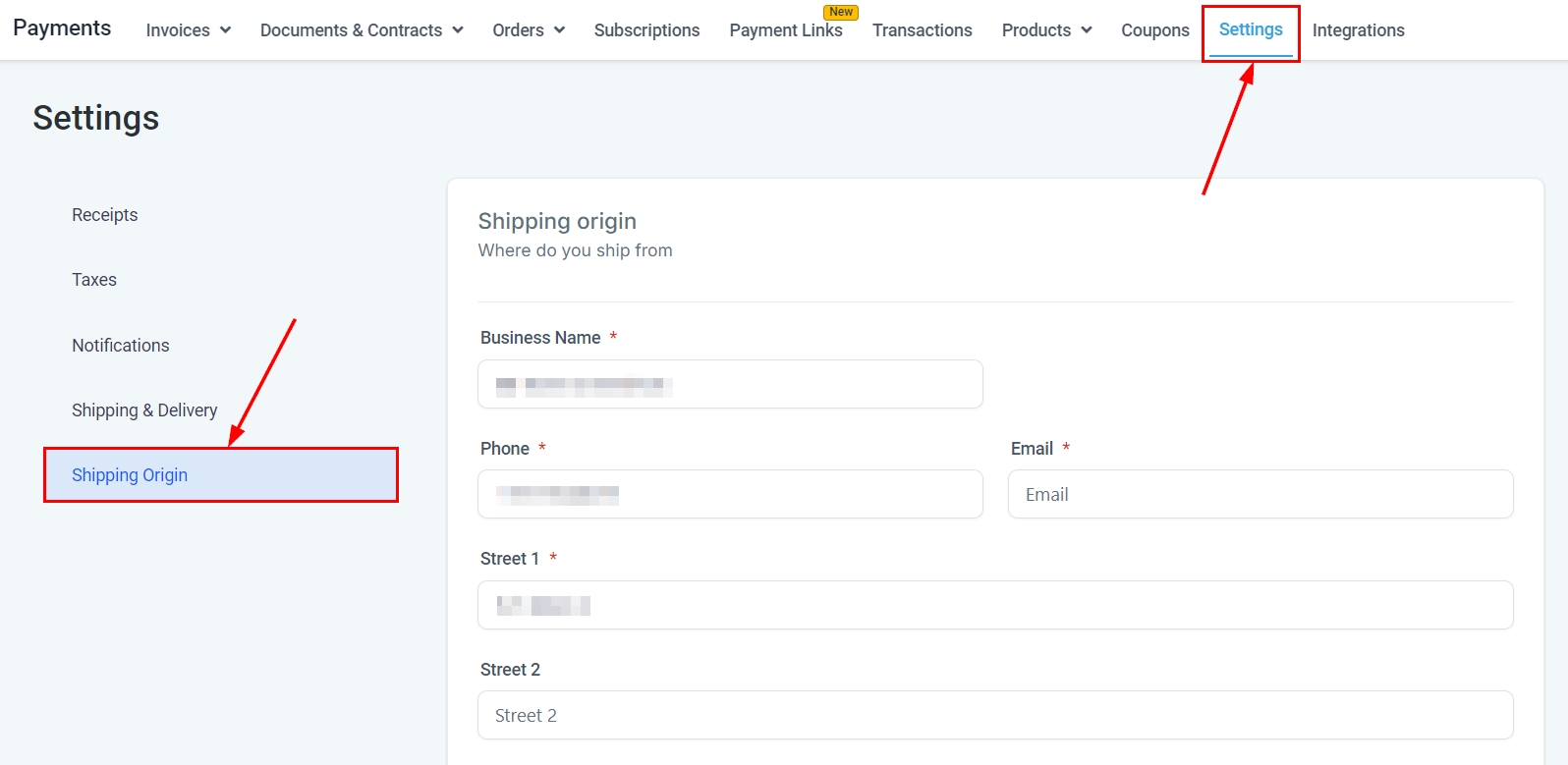The width and height of the screenshot is (1568, 765).
Task: Open Receipts settings in sidebar
Action: (105, 215)
